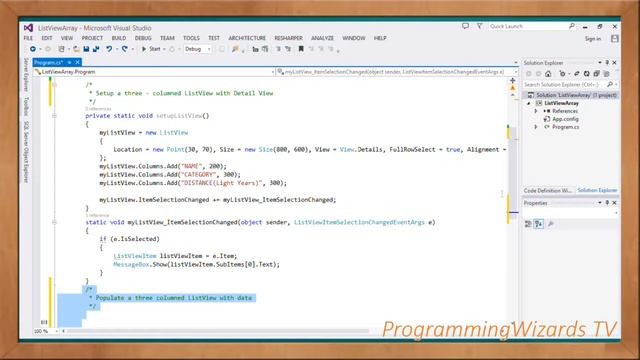Click the New Project toolbar icon

click(x=61, y=49)
